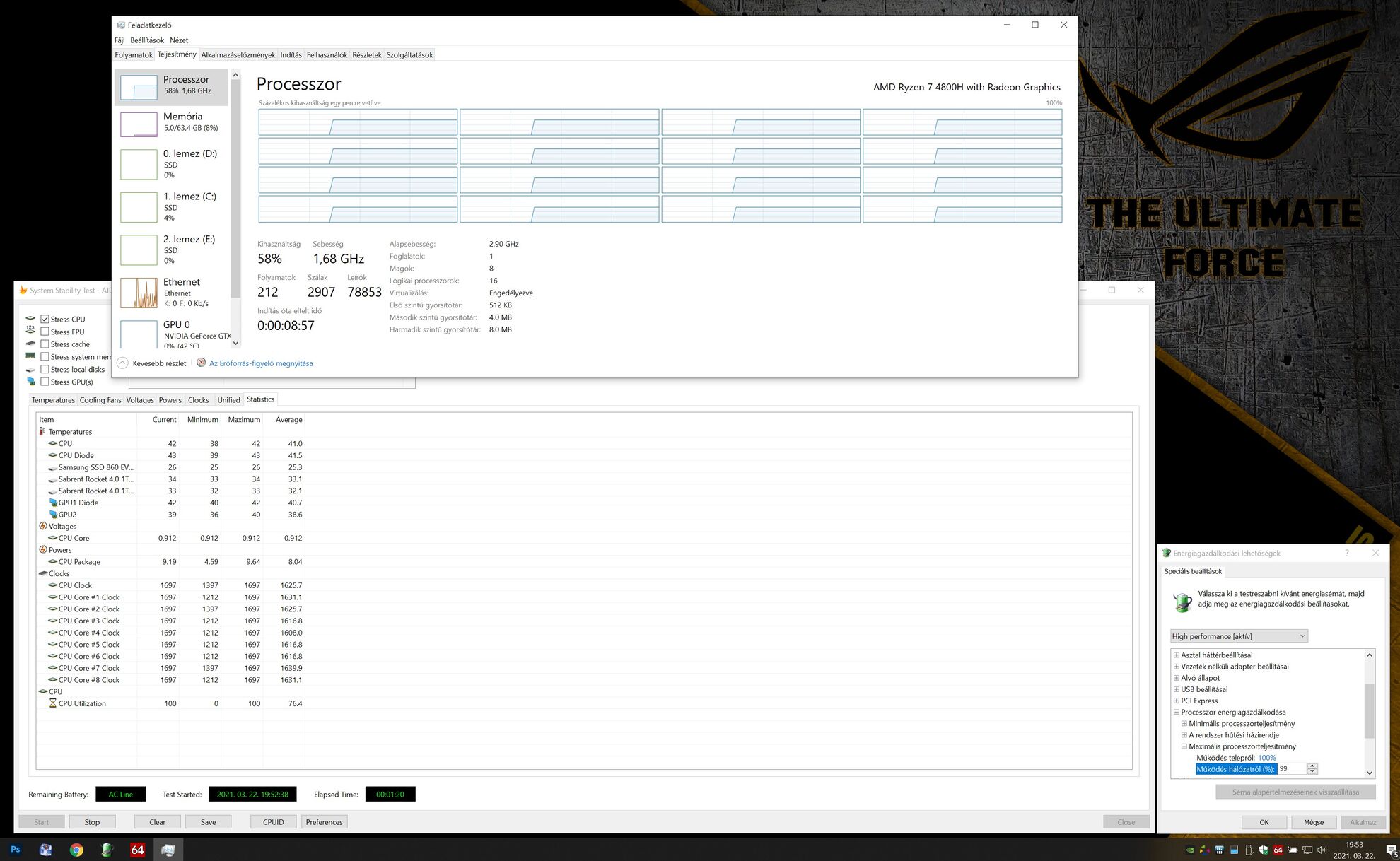Expand USB beállításai tree node

pos(1177,689)
